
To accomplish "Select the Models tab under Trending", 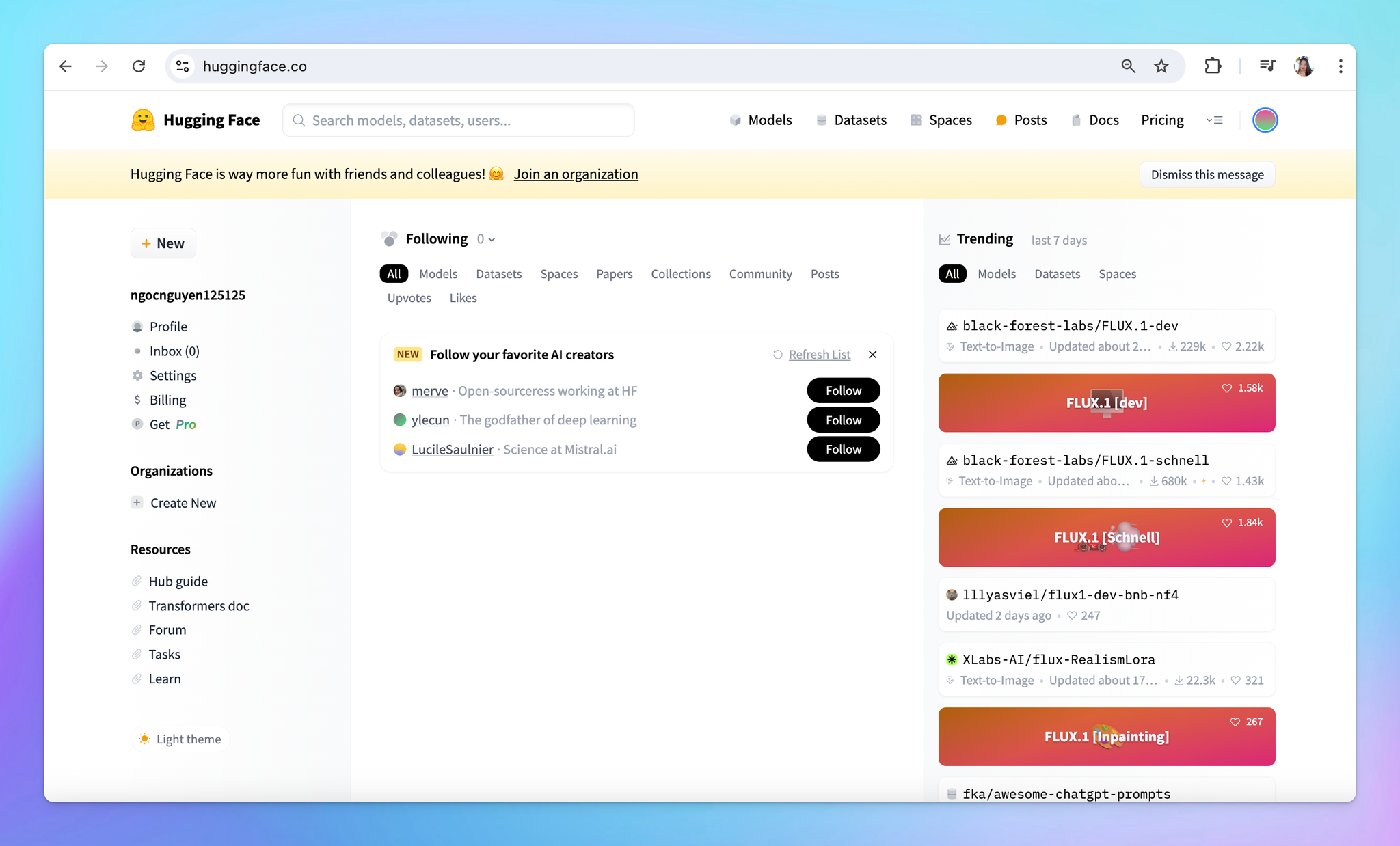I will pos(997,274).
